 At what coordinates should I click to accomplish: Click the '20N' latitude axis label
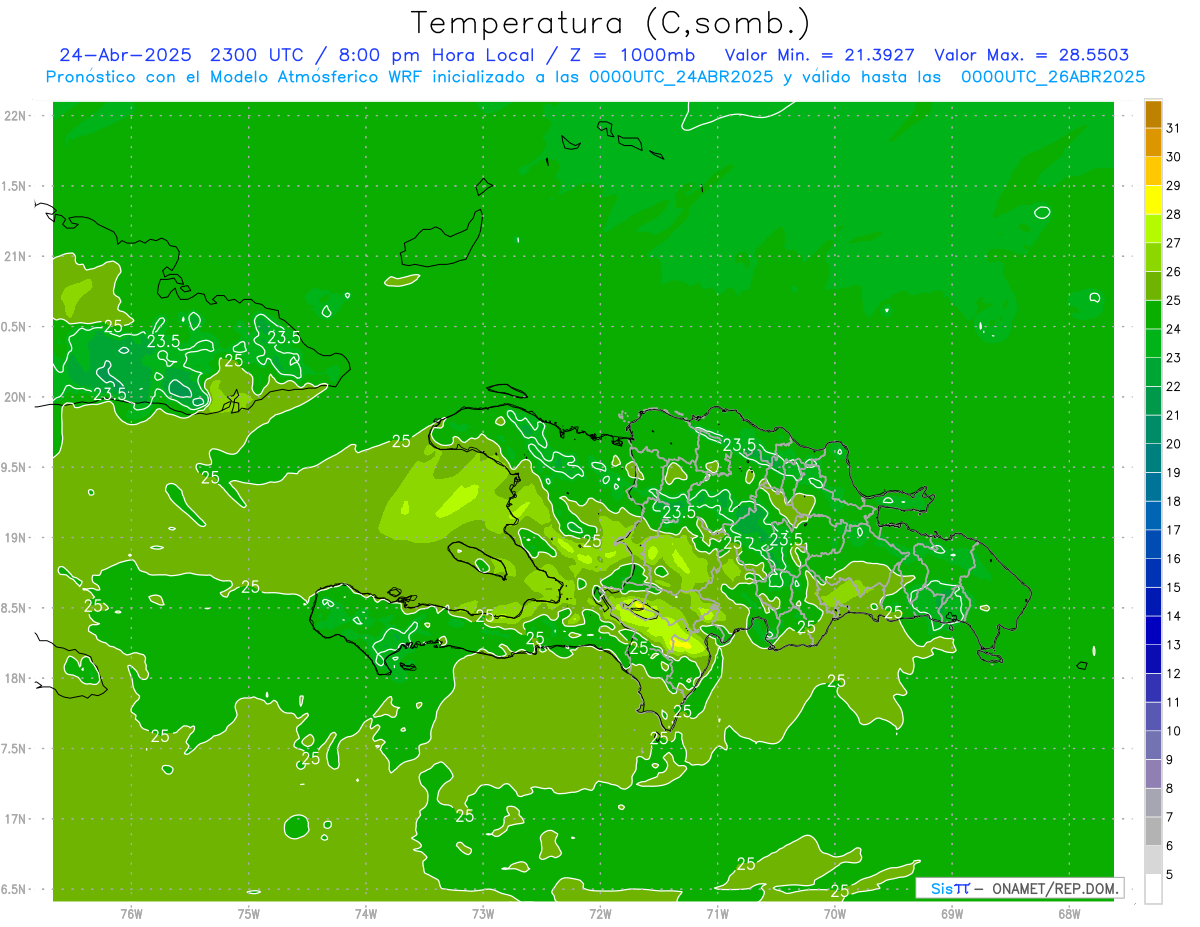17,397
